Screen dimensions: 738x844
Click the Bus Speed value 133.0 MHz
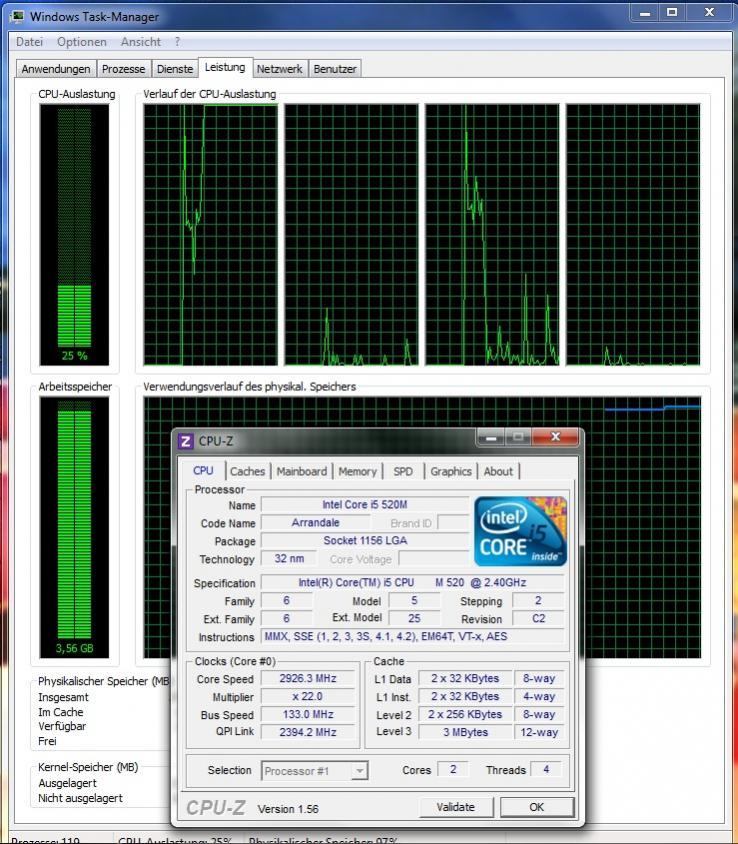click(x=308, y=714)
